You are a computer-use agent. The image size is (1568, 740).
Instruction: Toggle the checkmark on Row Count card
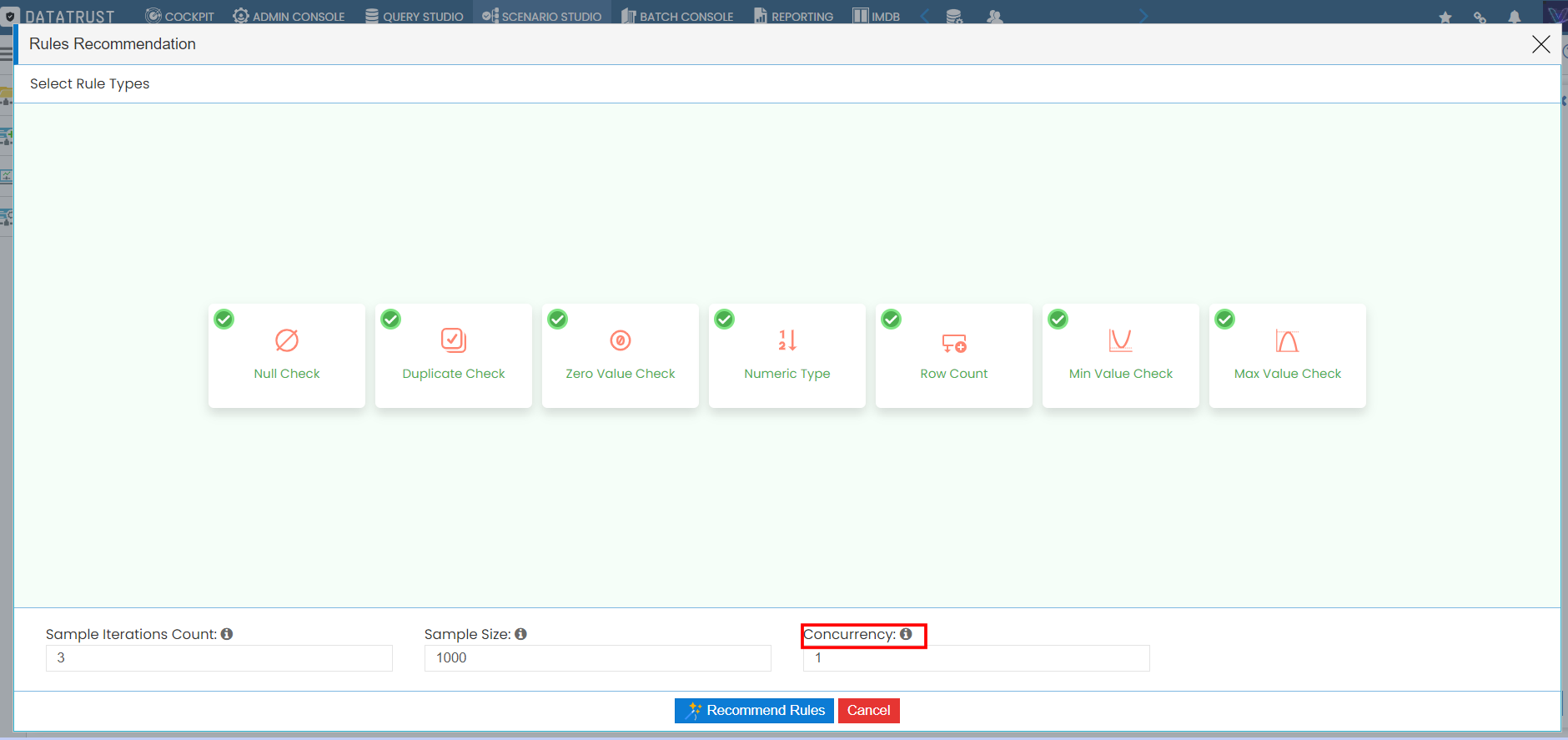tap(892, 320)
